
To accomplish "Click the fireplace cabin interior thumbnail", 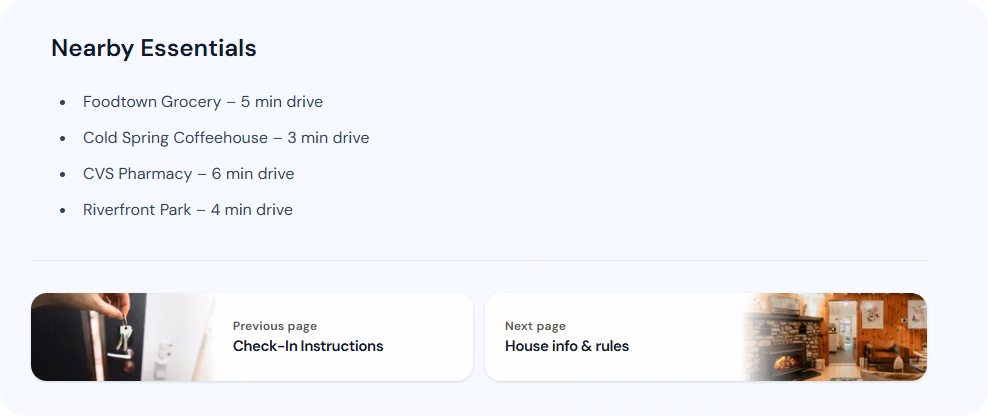I will click(x=834, y=337).
